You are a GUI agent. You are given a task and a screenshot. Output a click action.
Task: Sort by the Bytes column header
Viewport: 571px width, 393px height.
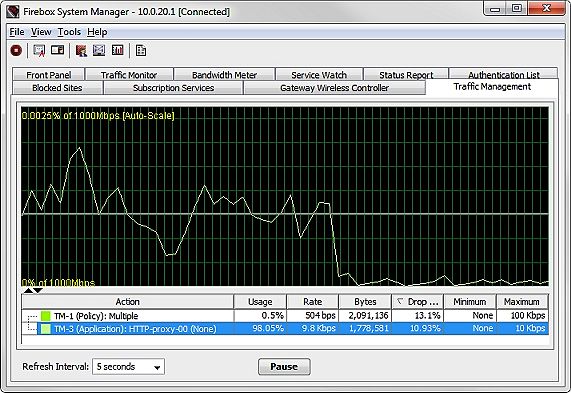[365, 302]
